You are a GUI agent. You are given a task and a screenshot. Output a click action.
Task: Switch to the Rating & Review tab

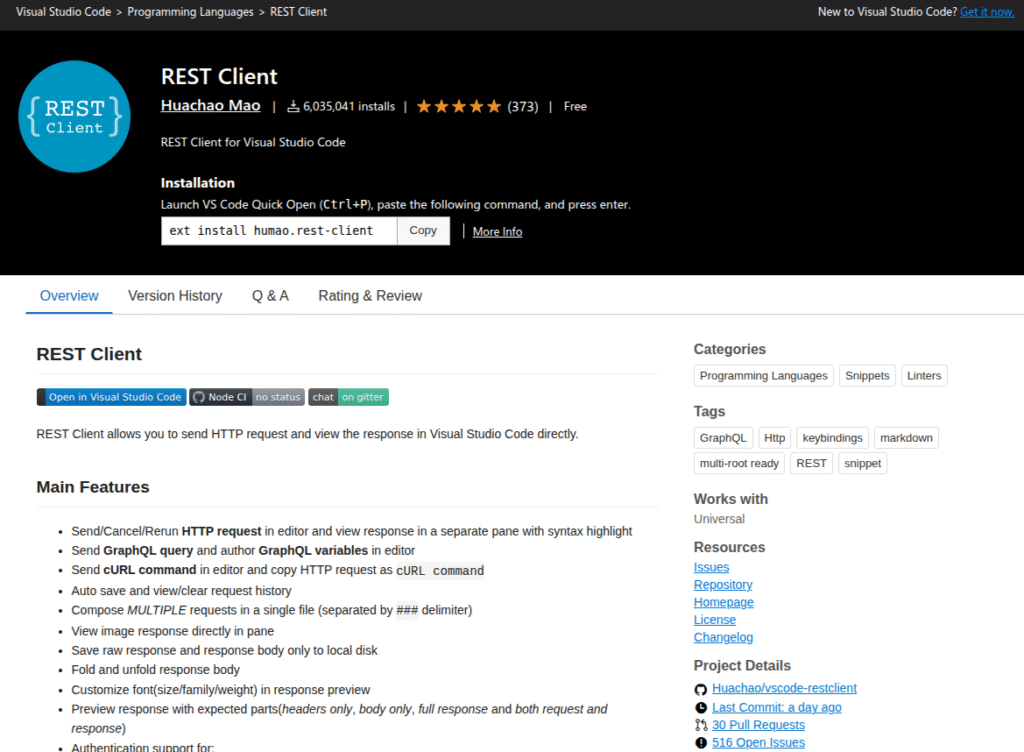[x=370, y=296]
